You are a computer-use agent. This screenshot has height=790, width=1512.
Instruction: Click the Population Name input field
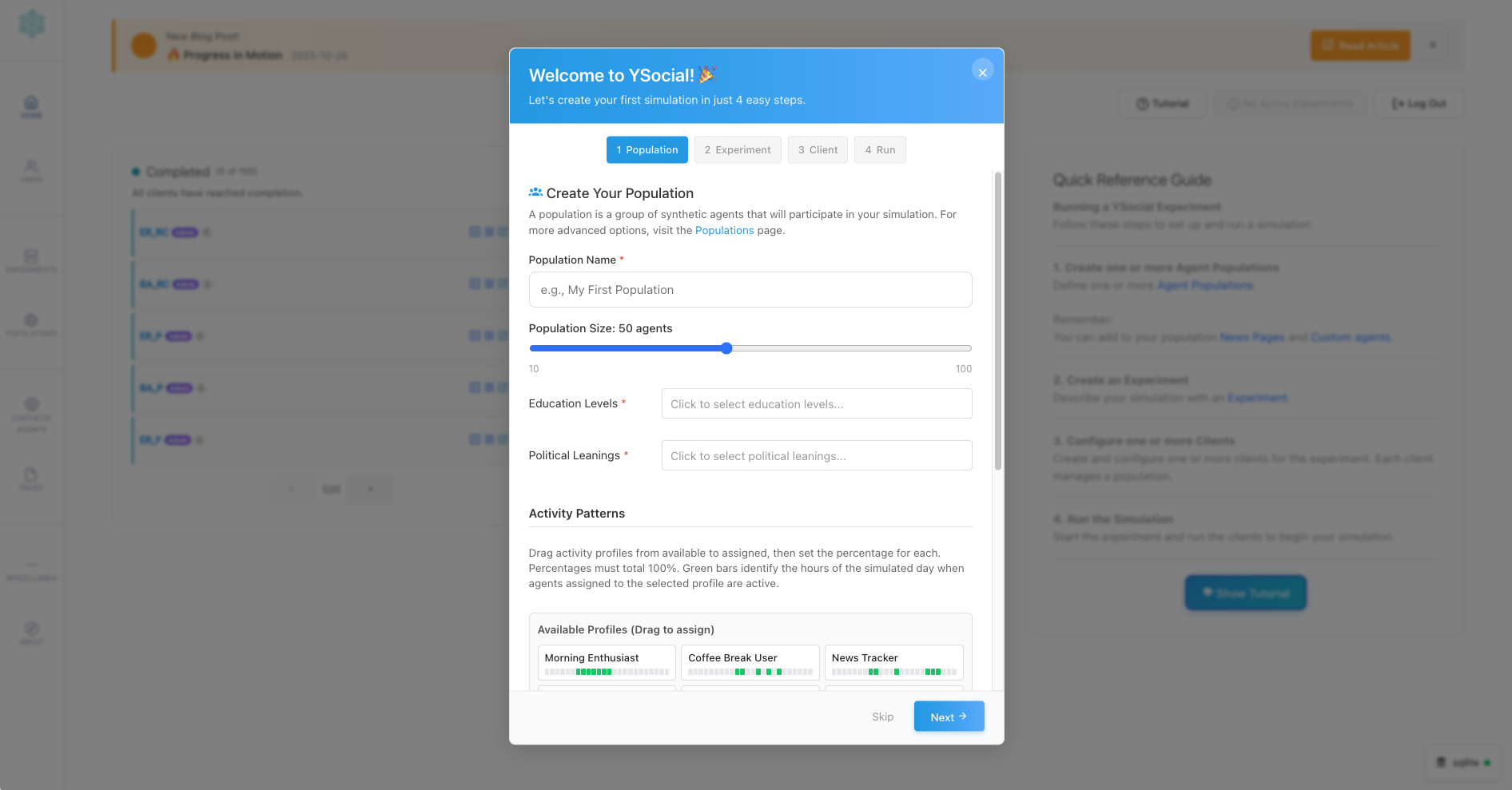(x=750, y=289)
